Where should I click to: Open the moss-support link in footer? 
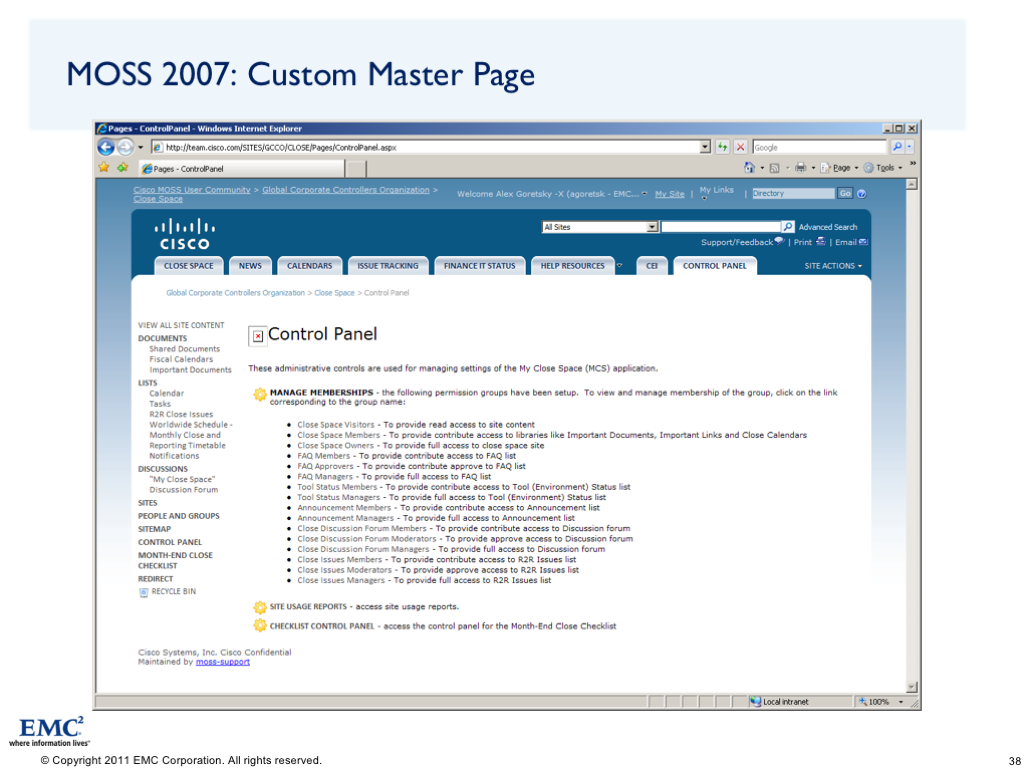pyautogui.click(x=223, y=662)
